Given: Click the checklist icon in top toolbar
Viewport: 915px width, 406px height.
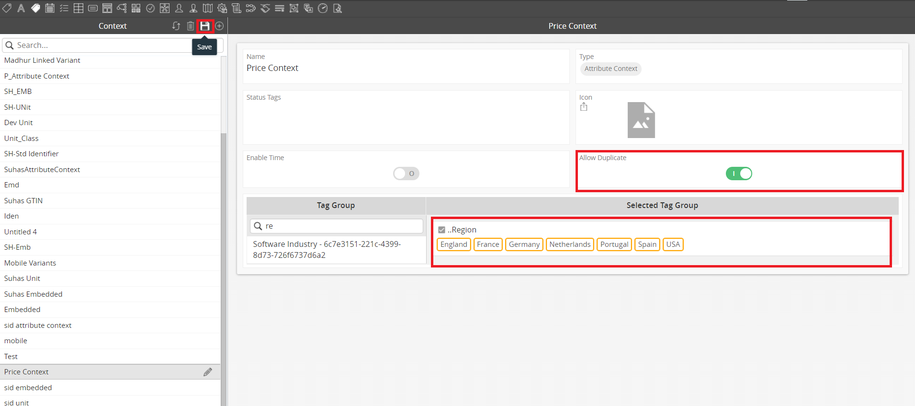Looking at the screenshot, I should coord(64,8).
